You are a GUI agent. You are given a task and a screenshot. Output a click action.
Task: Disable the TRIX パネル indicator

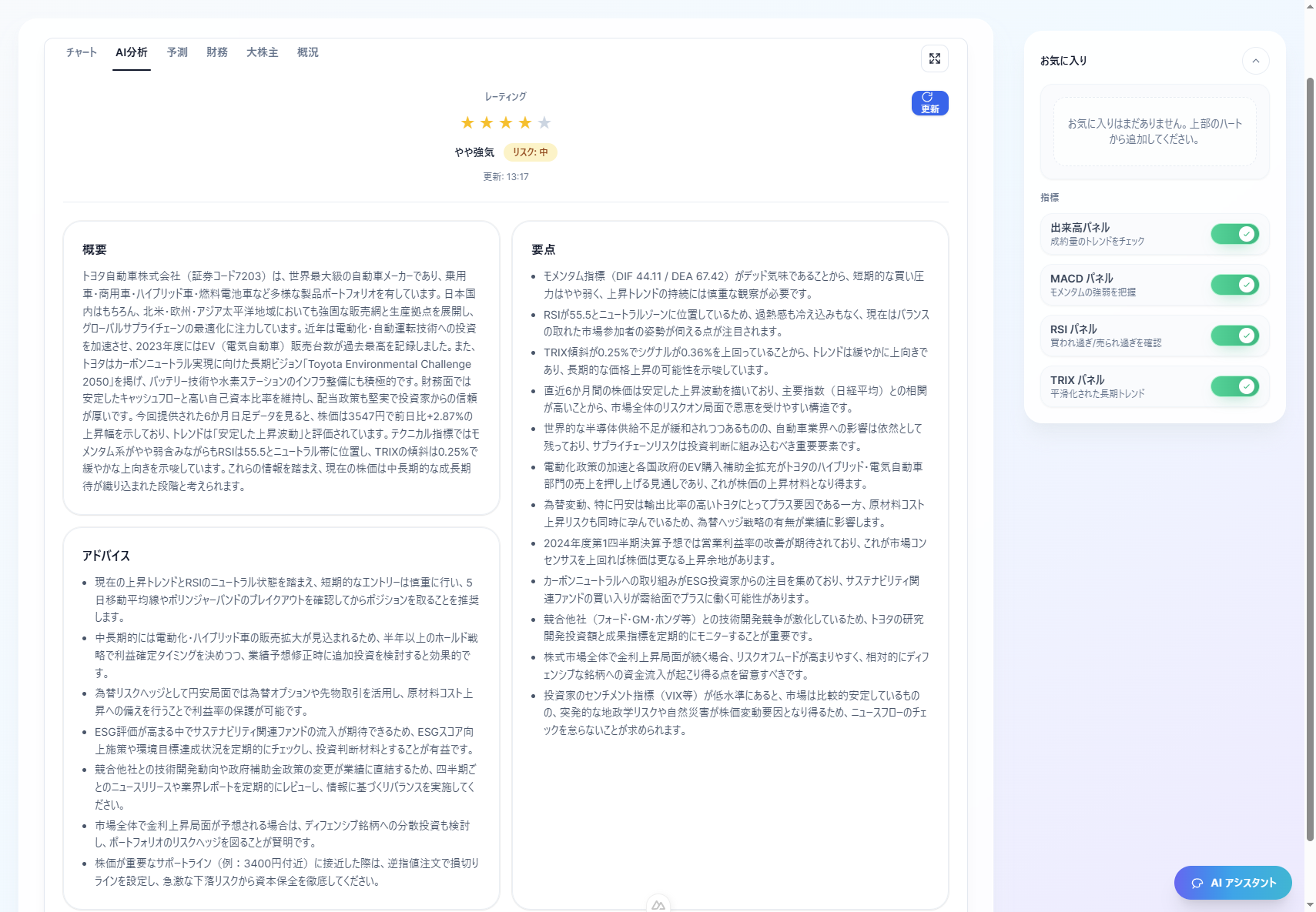pos(1234,386)
